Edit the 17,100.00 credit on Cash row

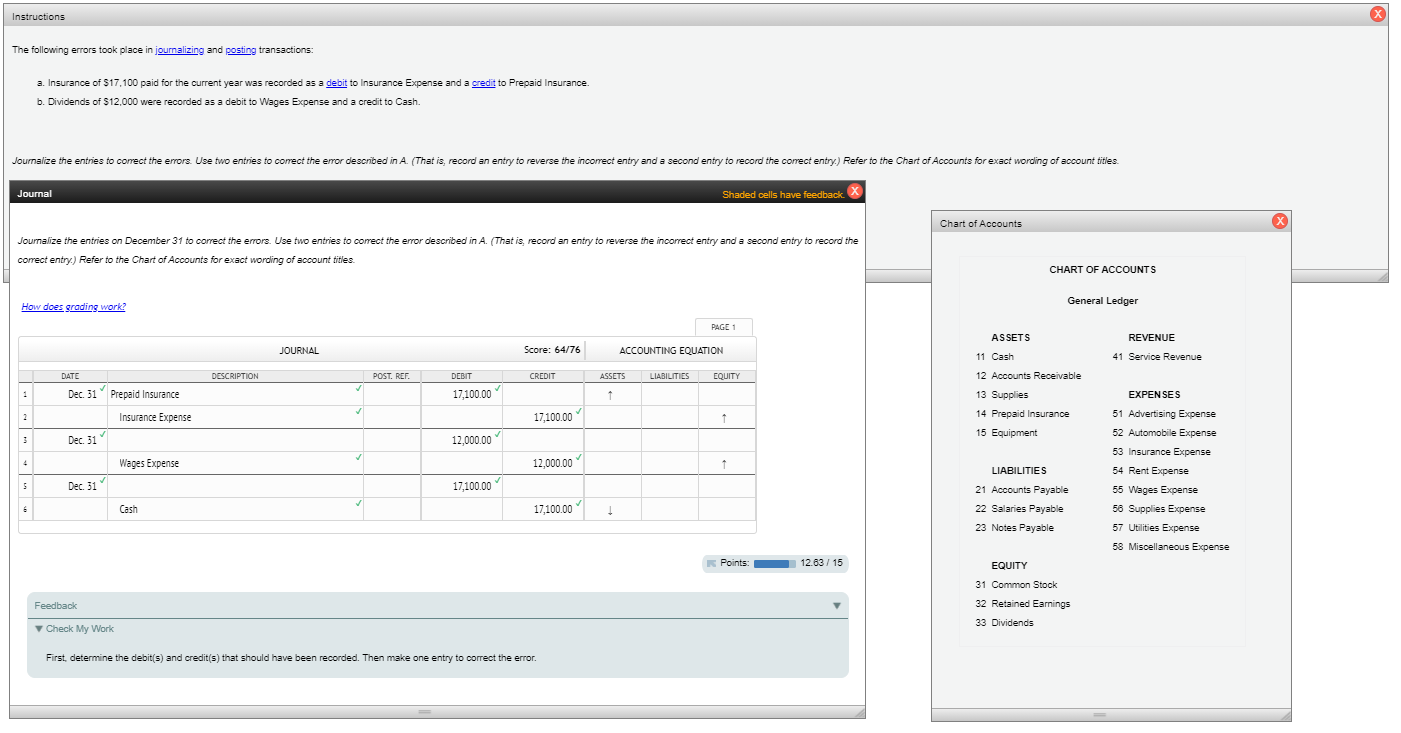pos(543,509)
